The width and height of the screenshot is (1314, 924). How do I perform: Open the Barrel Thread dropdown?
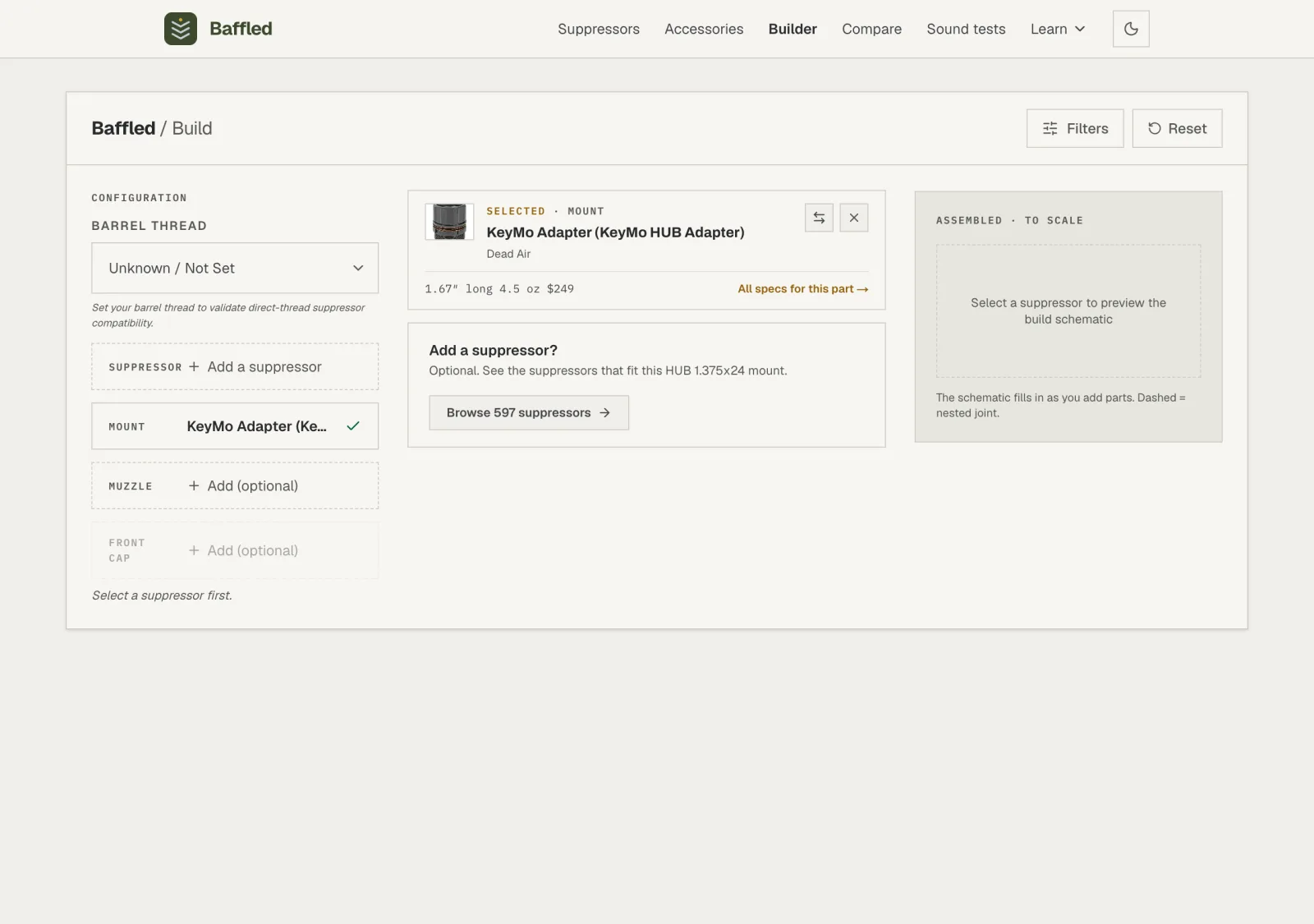pos(235,268)
